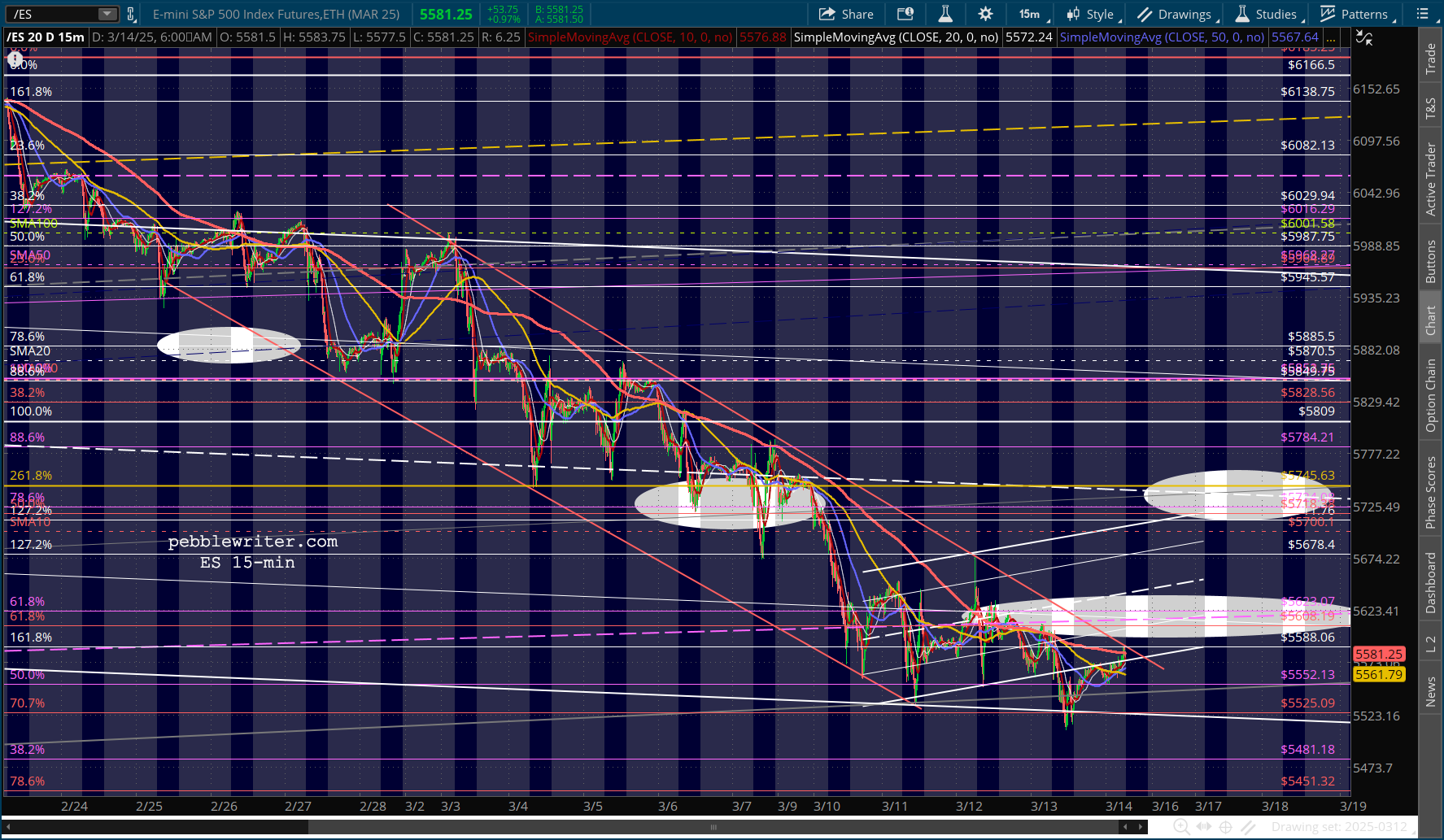Open the quote details card icon
The width and height of the screenshot is (1444, 840).
pyautogui.click(x=905, y=14)
